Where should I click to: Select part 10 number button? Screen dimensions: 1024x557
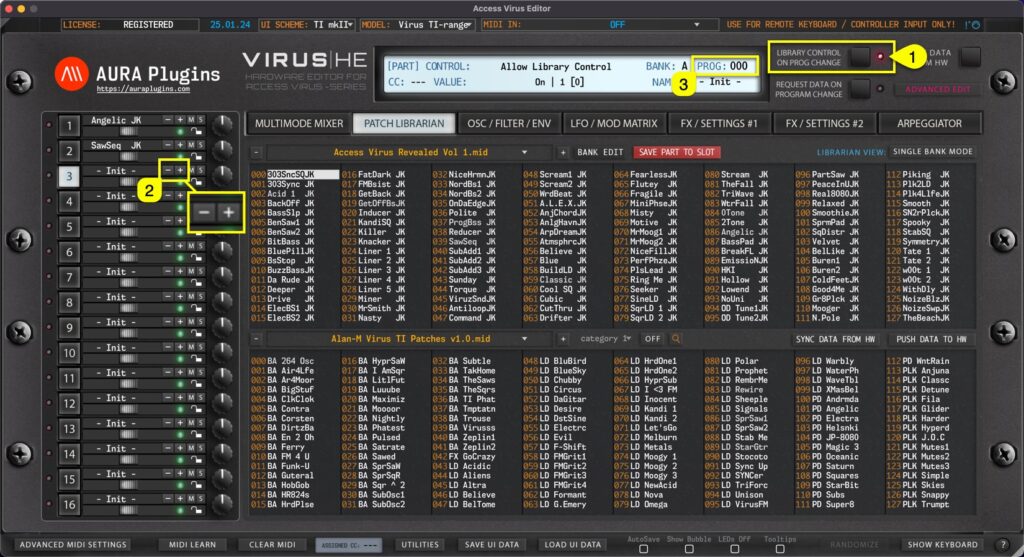69,353
